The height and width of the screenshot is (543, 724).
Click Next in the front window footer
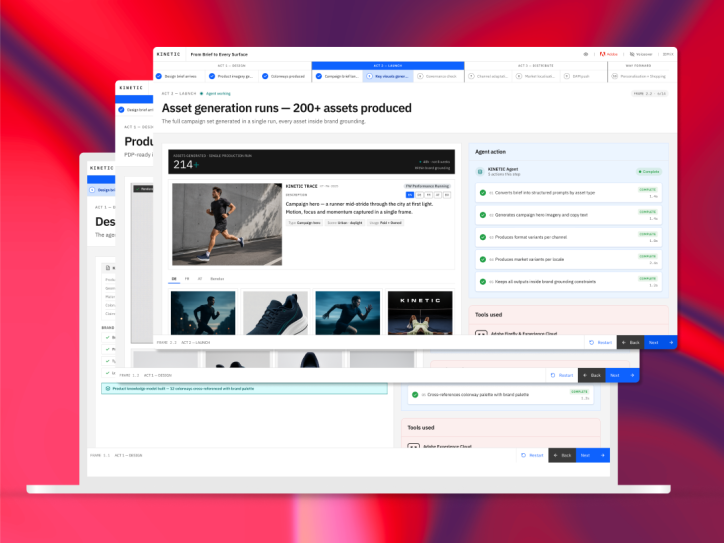[660, 342]
